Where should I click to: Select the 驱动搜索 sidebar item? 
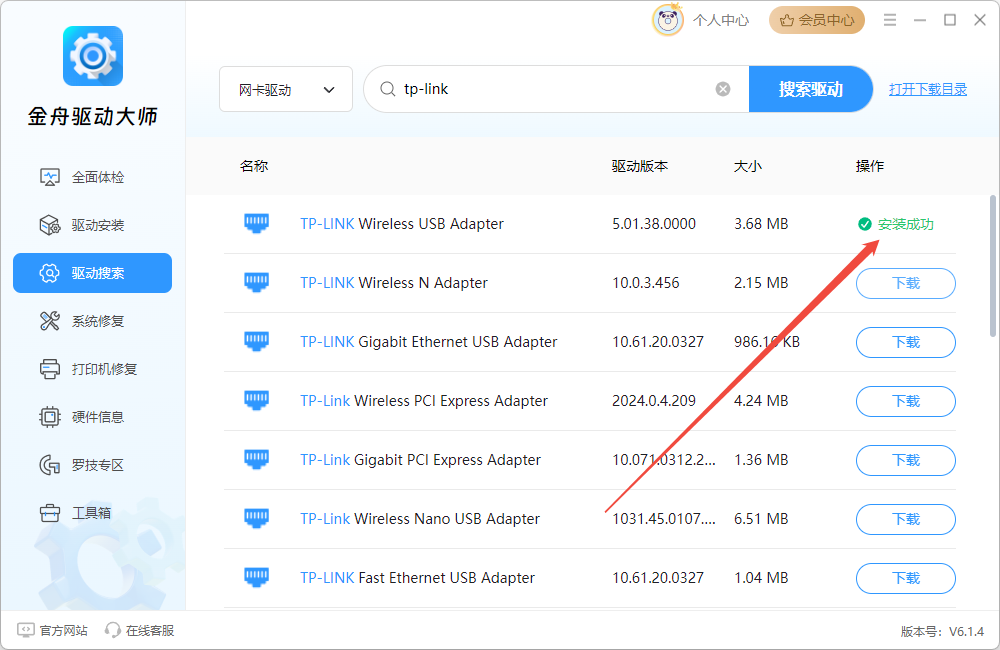point(92,273)
